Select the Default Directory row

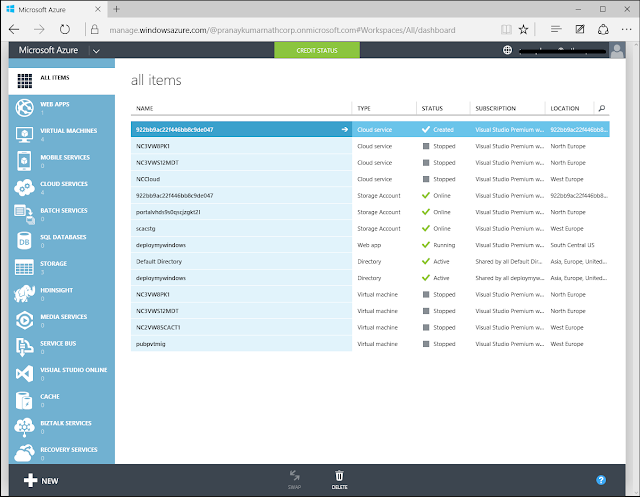(370, 262)
